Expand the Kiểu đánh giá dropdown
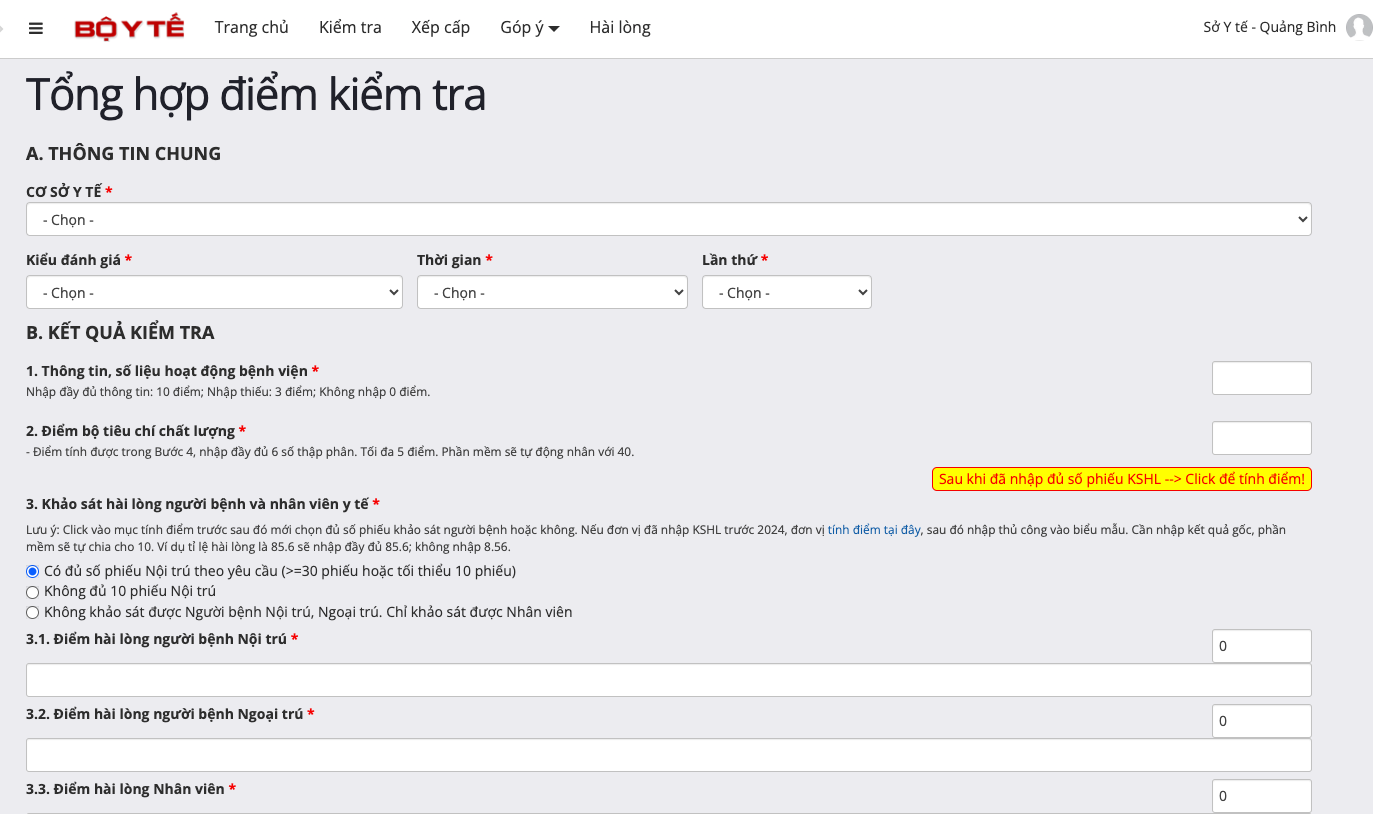Screen dimensions: 1373x814 [214, 293]
